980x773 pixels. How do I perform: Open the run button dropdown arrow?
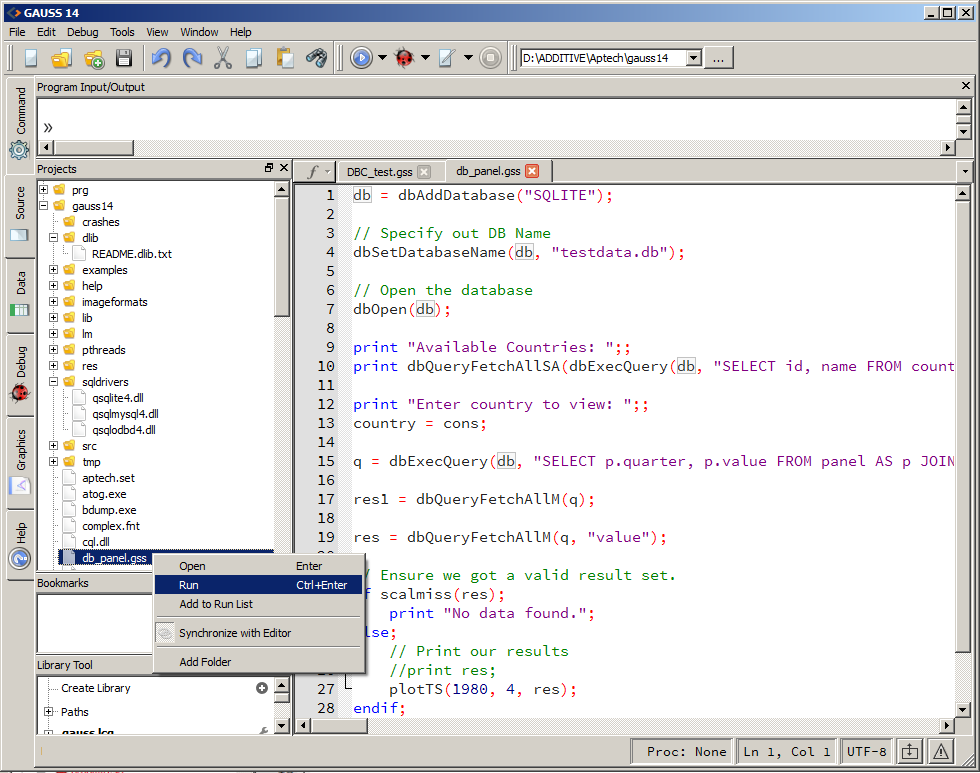(x=382, y=58)
